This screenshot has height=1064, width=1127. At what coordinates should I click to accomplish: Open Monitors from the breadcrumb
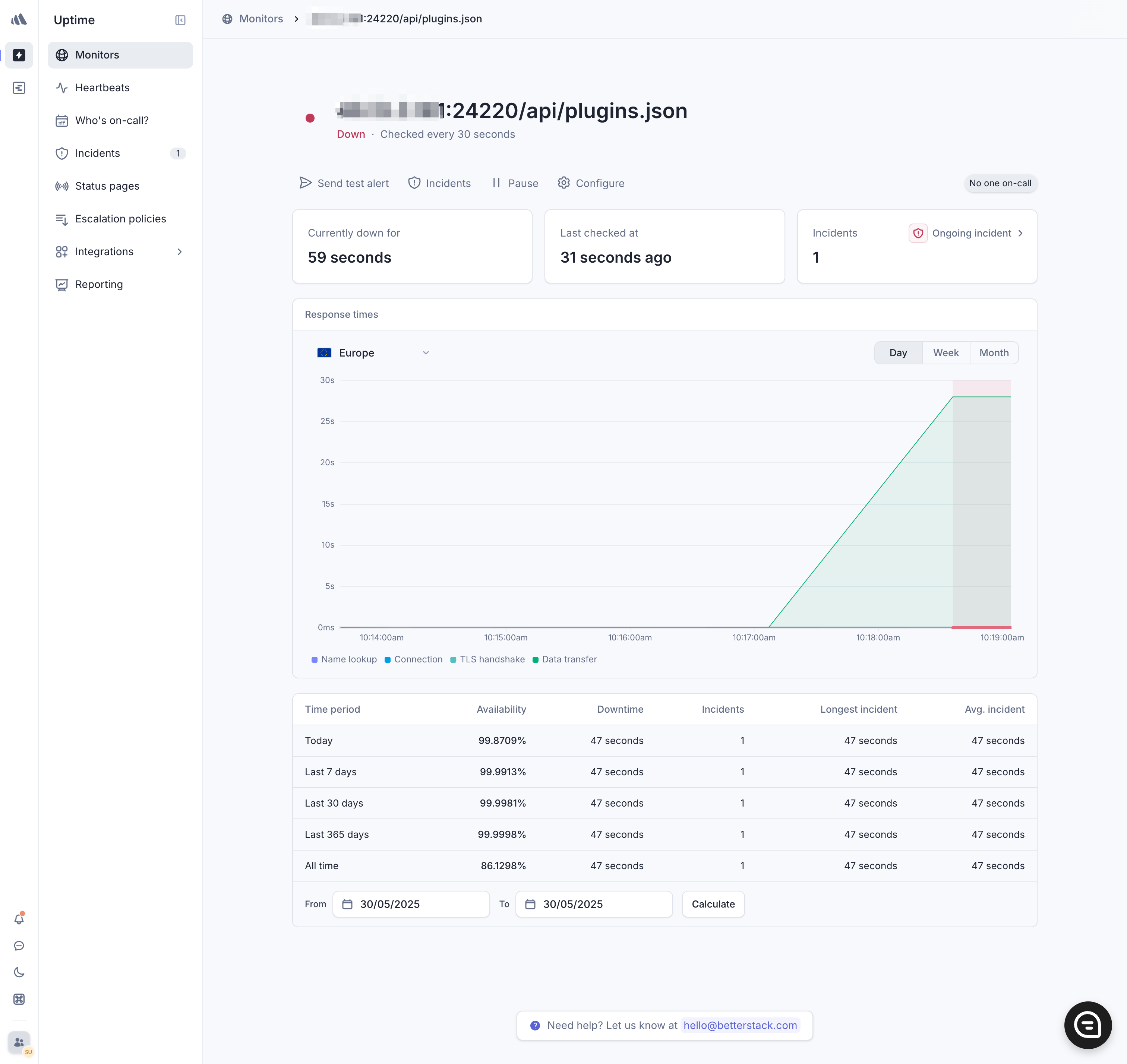(x=261, y=18)
